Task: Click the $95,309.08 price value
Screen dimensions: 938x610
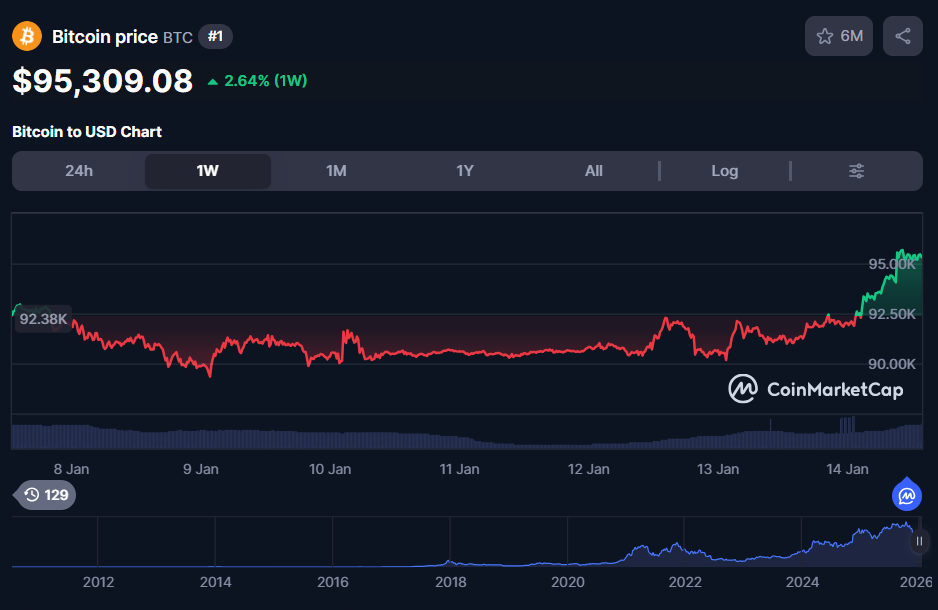Action: [102, 81]
